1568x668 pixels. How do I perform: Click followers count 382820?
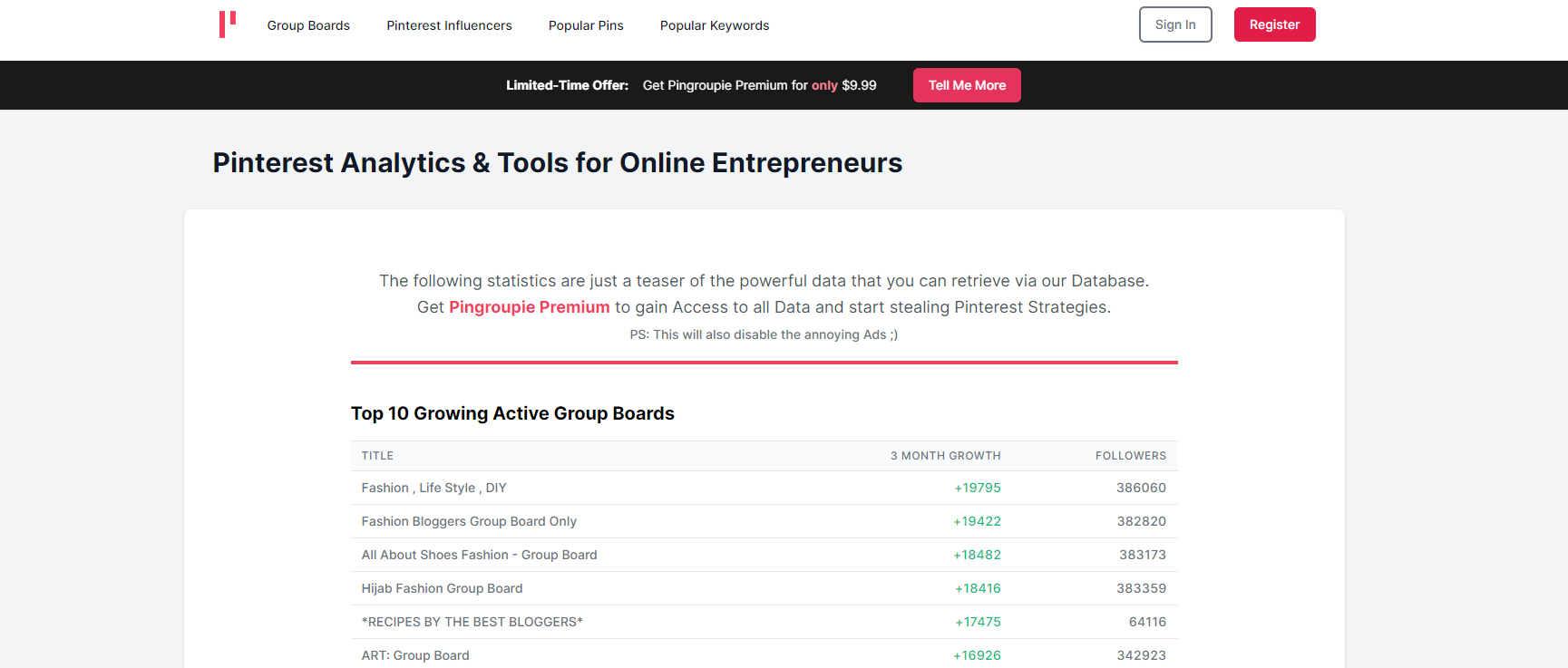tap(1141, 521)
